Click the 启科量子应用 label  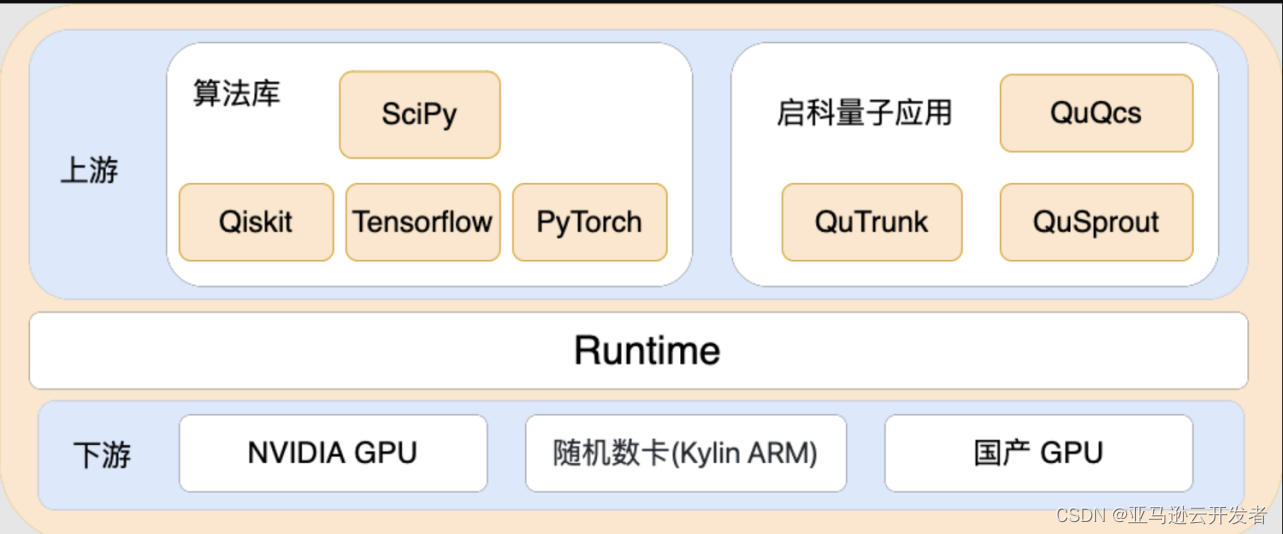tap(865, 113)
